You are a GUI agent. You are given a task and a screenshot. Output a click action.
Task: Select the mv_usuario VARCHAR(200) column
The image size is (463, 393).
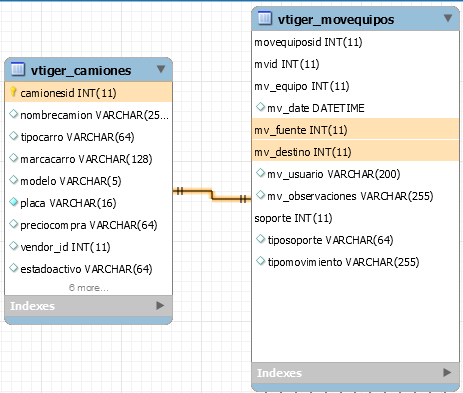pyautogui.click(x=355, y=174)
